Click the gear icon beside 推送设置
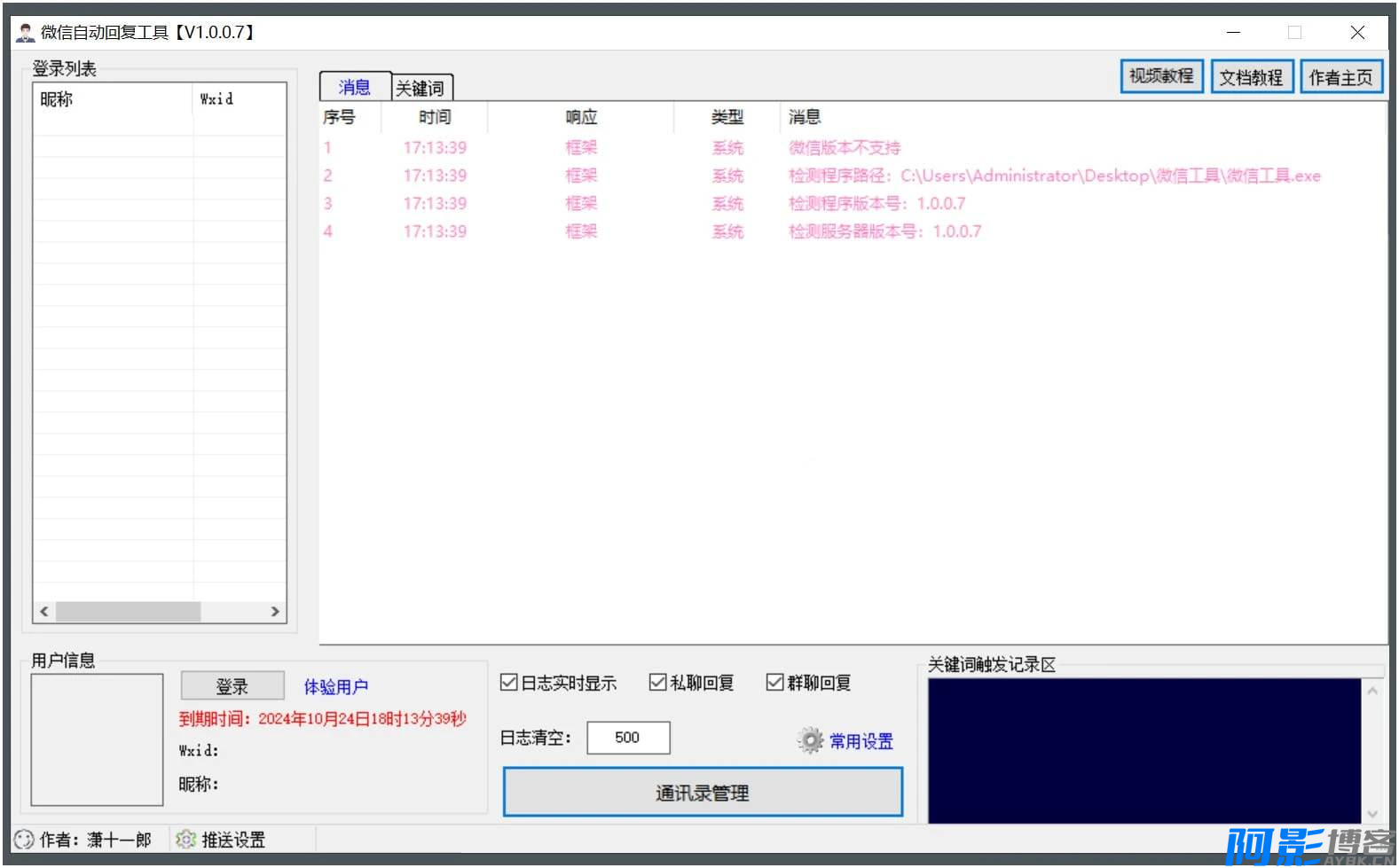1399x868 pixels. (185, 839)
